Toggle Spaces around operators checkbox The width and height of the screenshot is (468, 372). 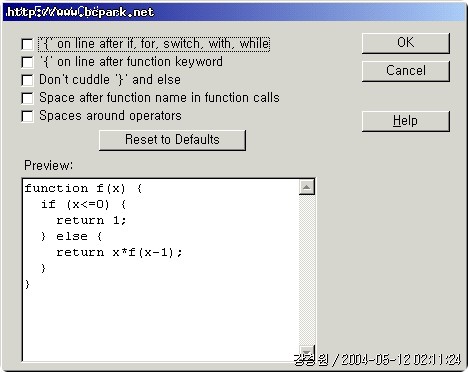pos(27,116)
